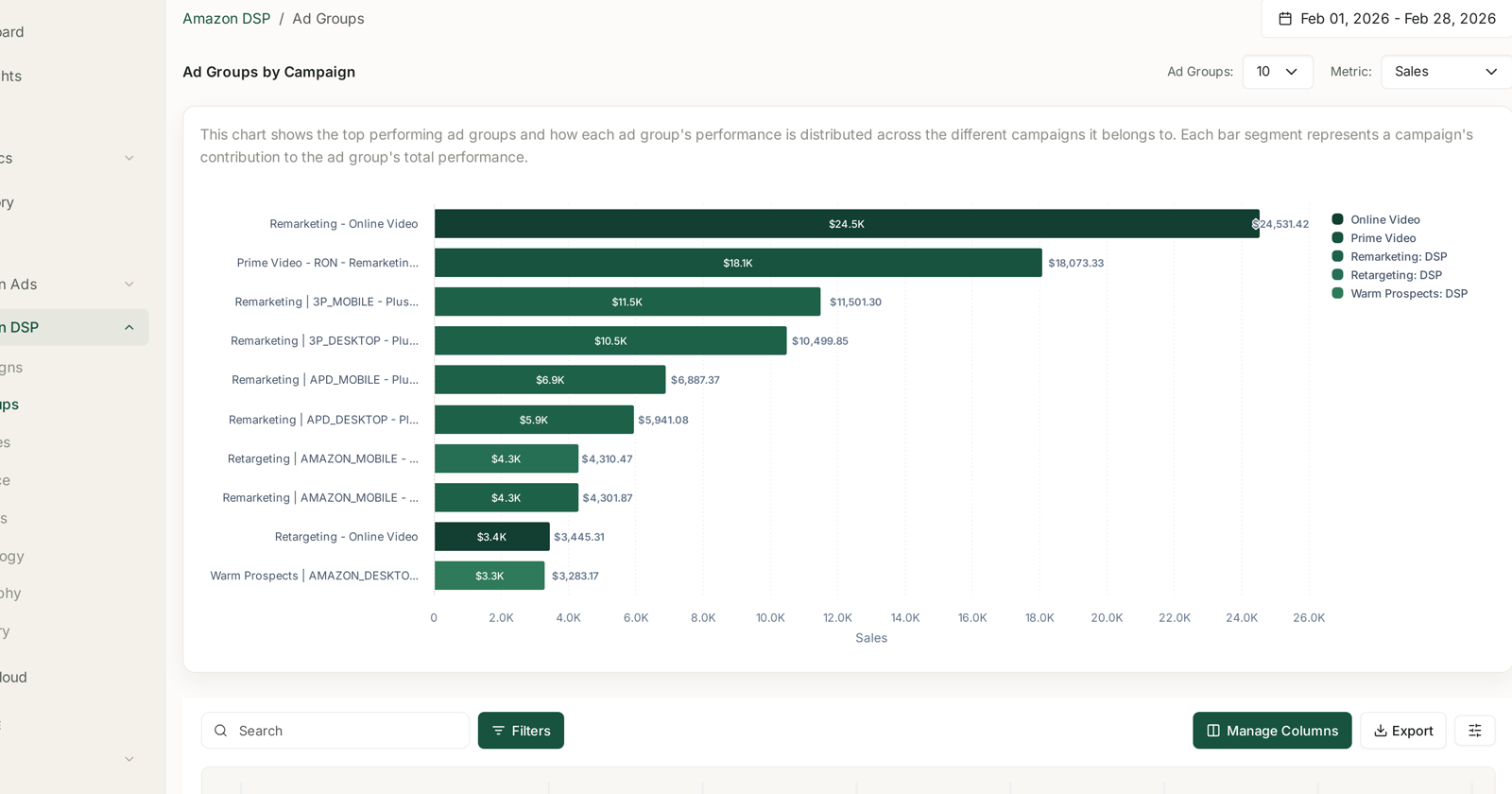This screenshot has height=794, width=1512.
Task: Export the ad groups table
Action: 1402,731
